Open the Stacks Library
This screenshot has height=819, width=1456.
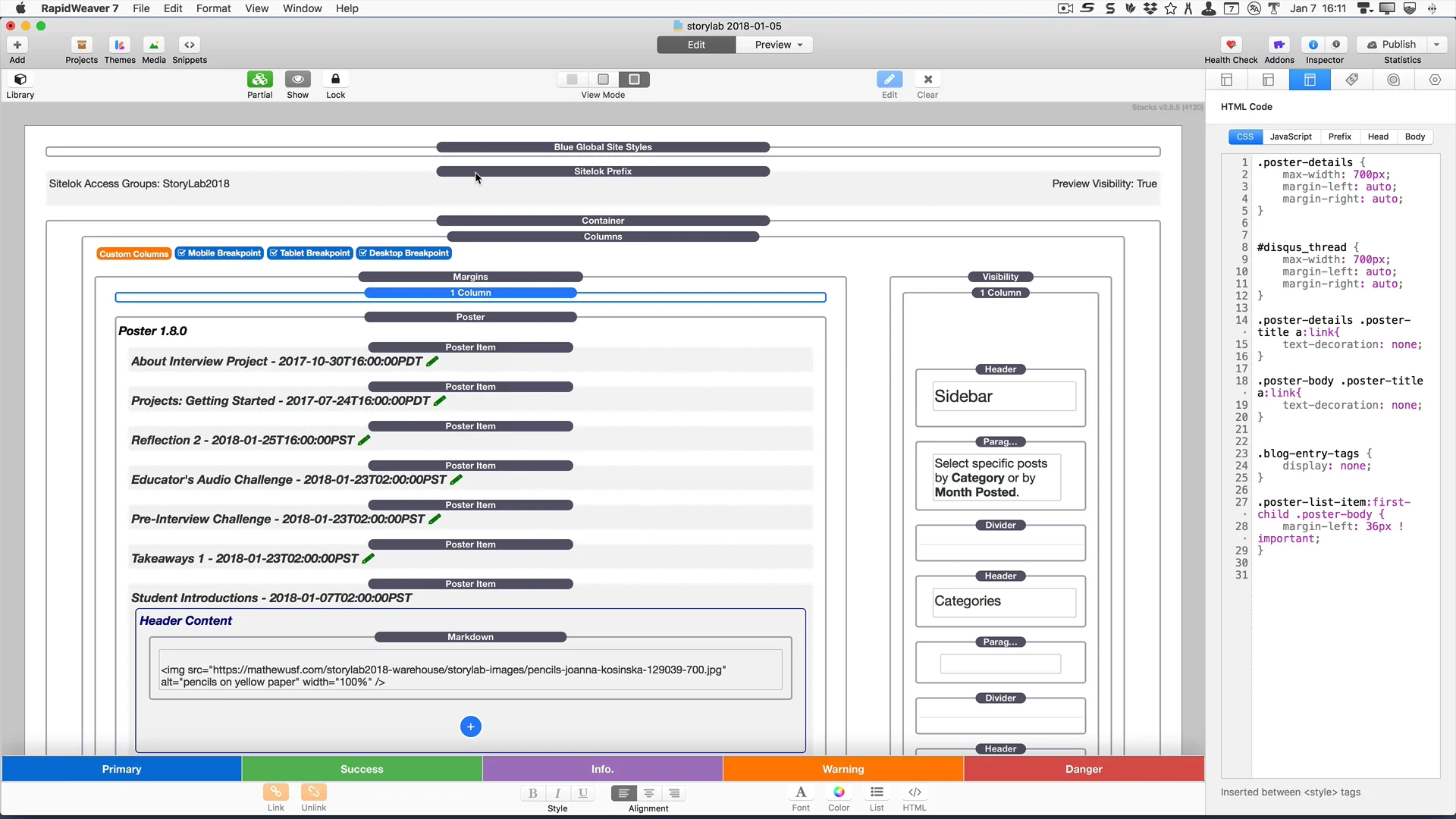[20, 80]
